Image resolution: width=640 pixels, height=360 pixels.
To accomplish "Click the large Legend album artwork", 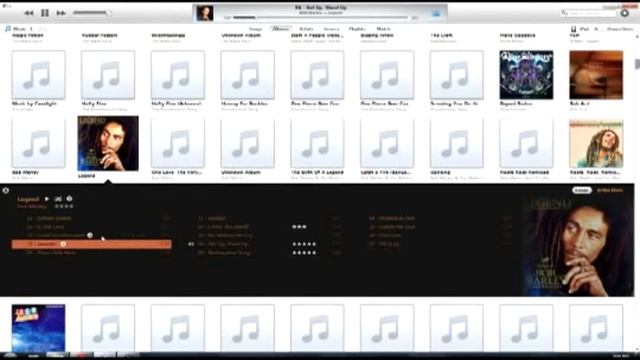I will click(578, 247).
